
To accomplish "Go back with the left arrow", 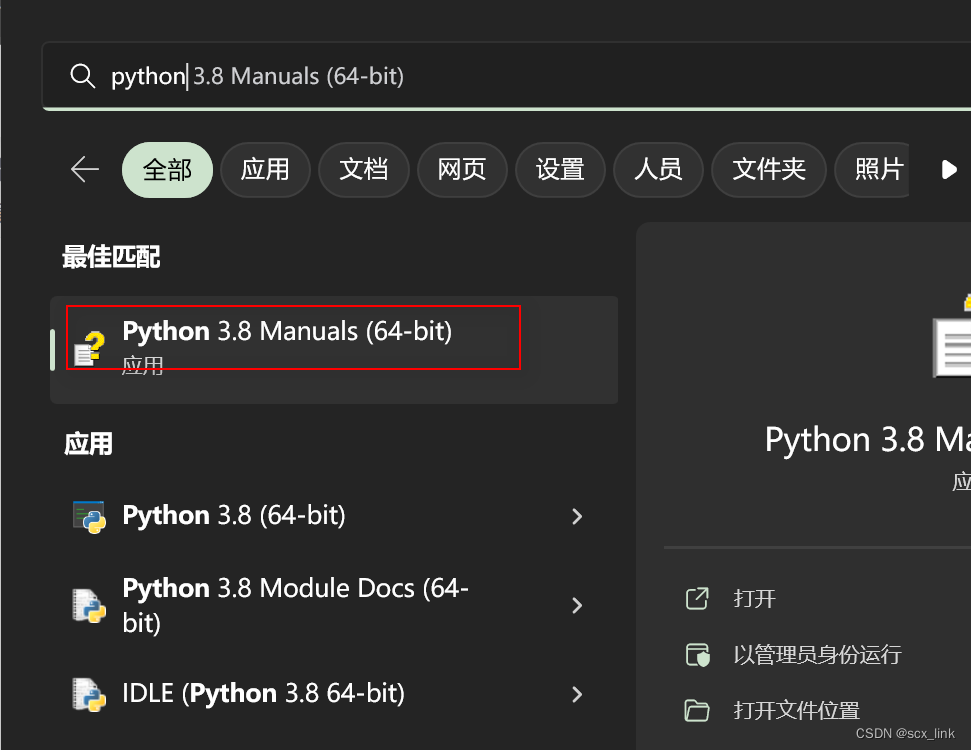I will coord(85,169).
